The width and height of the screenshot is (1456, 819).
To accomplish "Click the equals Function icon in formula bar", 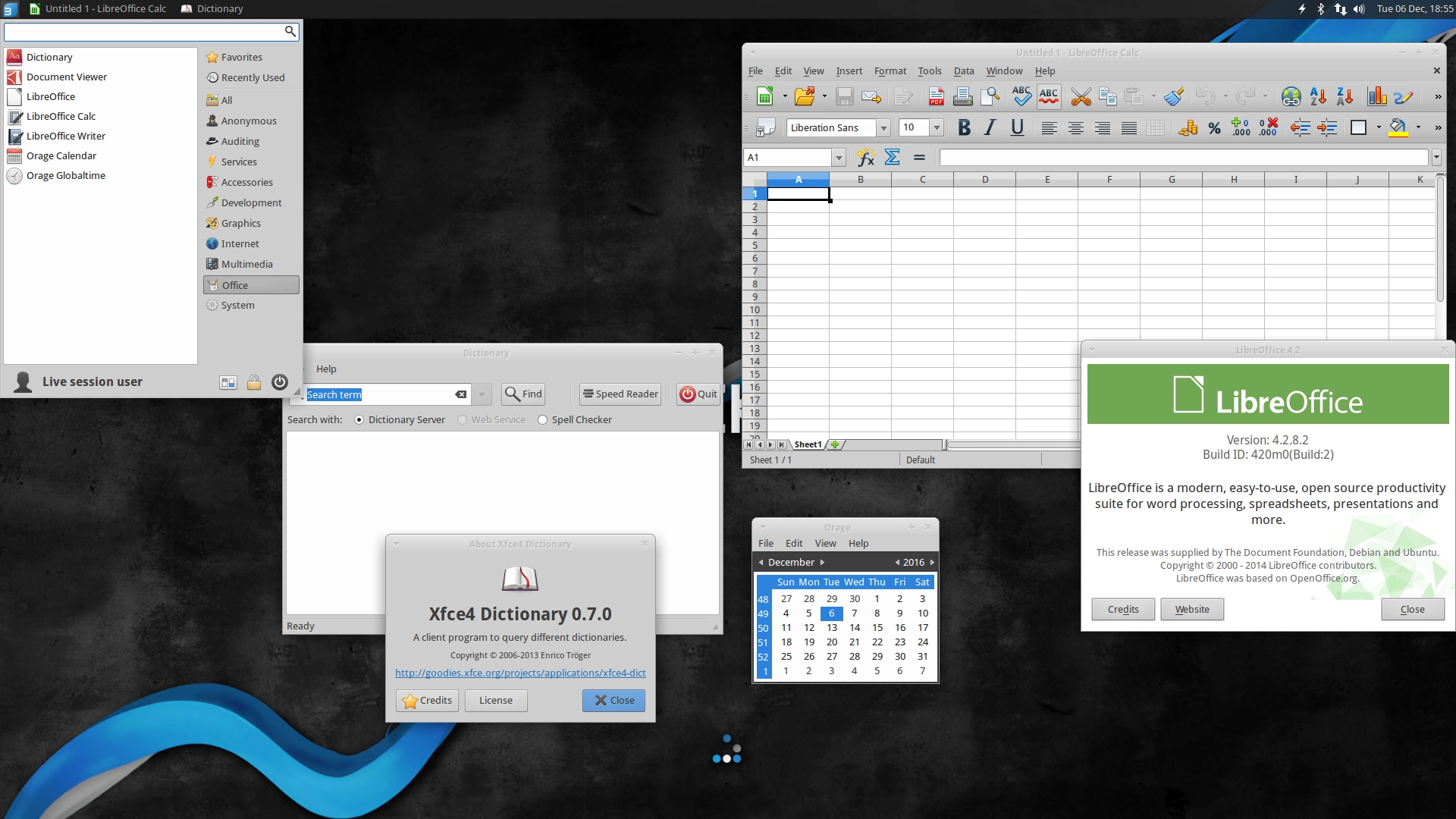I will [x=919, y=157].
